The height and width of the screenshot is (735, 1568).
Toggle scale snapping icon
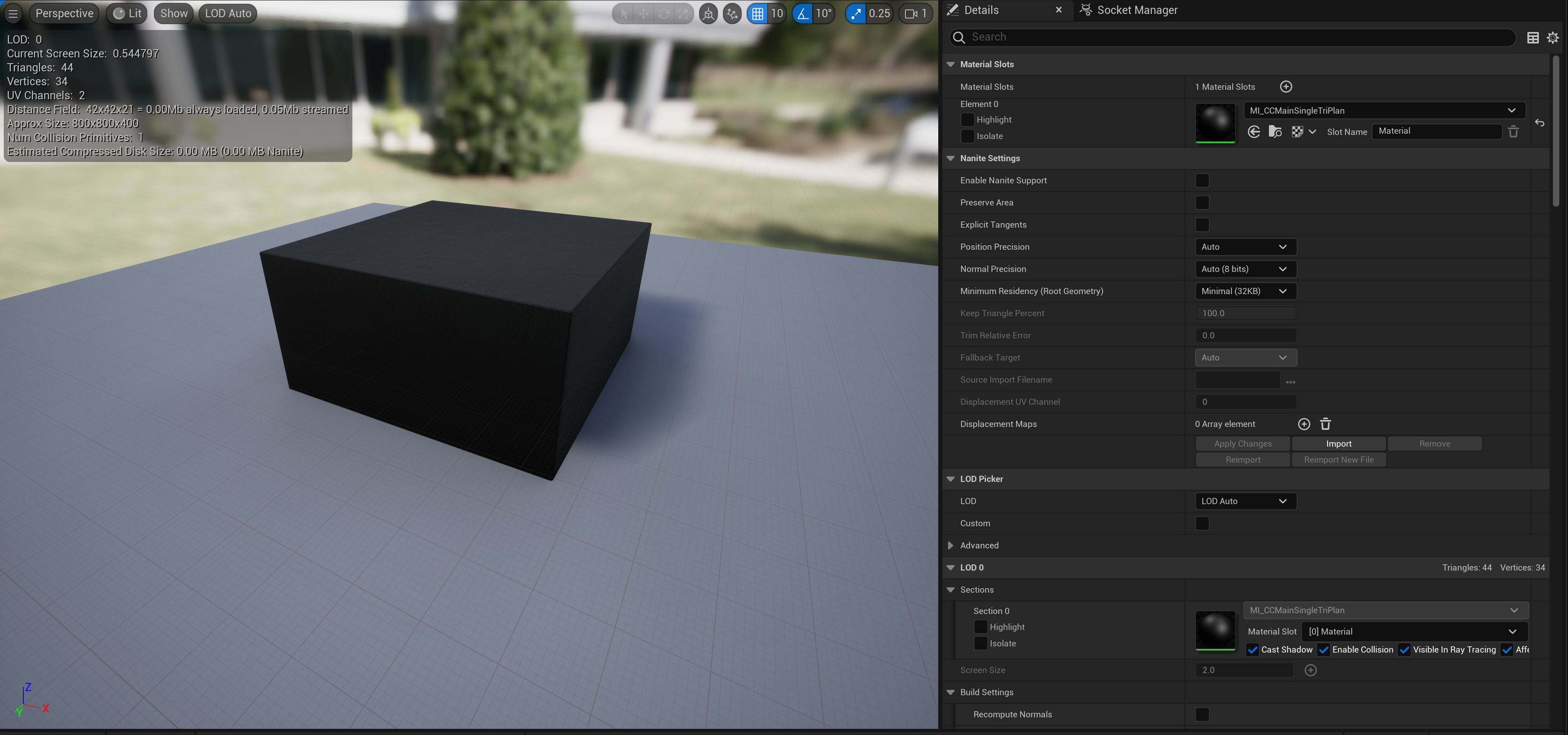(856, 14)
